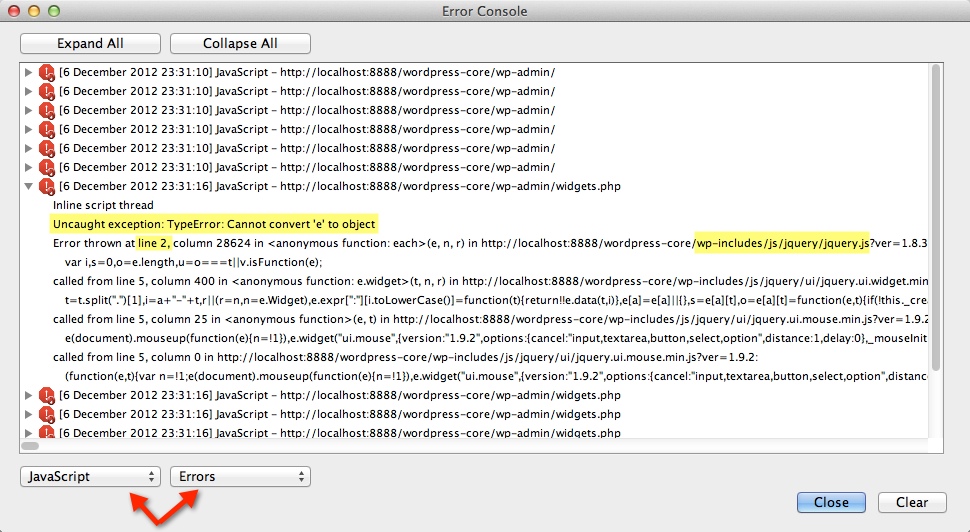The height and width of the screenshot is (532, 970).
Task: Click the error icon on the sixth wp-admin/ entry
Action: point(46,168)
